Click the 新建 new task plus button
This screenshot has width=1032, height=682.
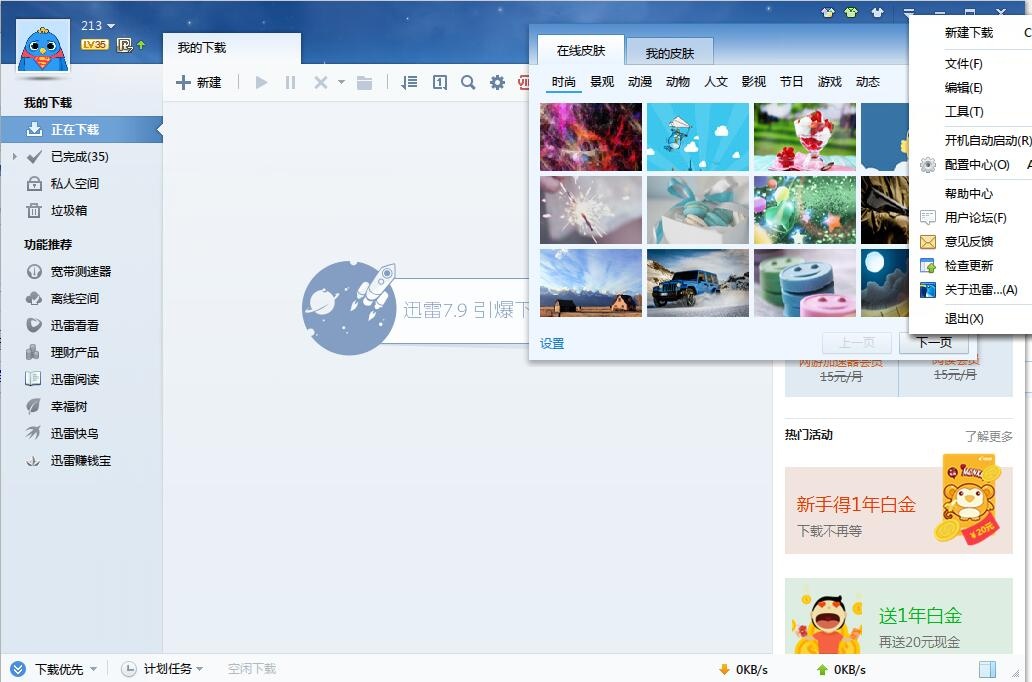[198, 82]
